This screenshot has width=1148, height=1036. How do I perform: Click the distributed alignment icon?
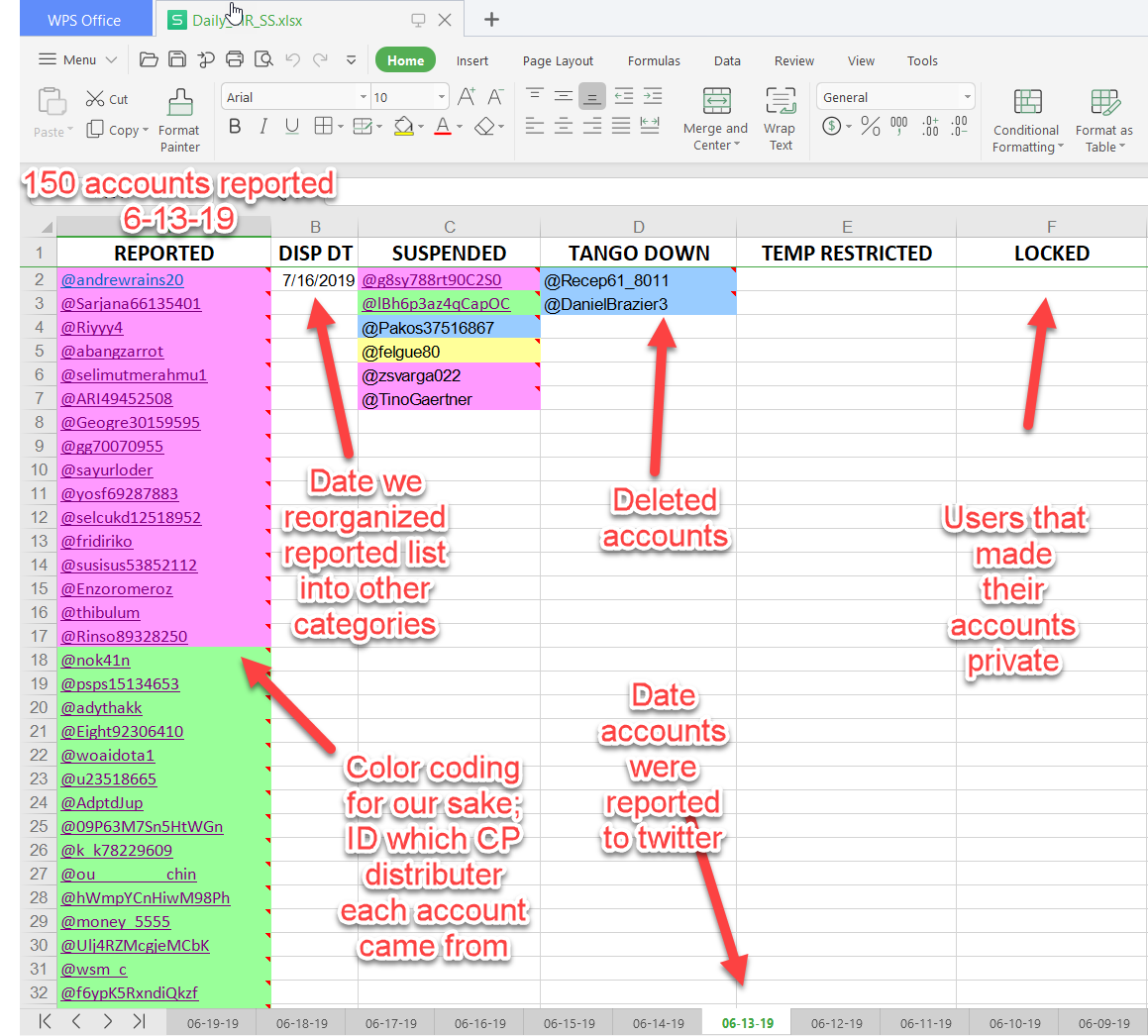(650, 126)
